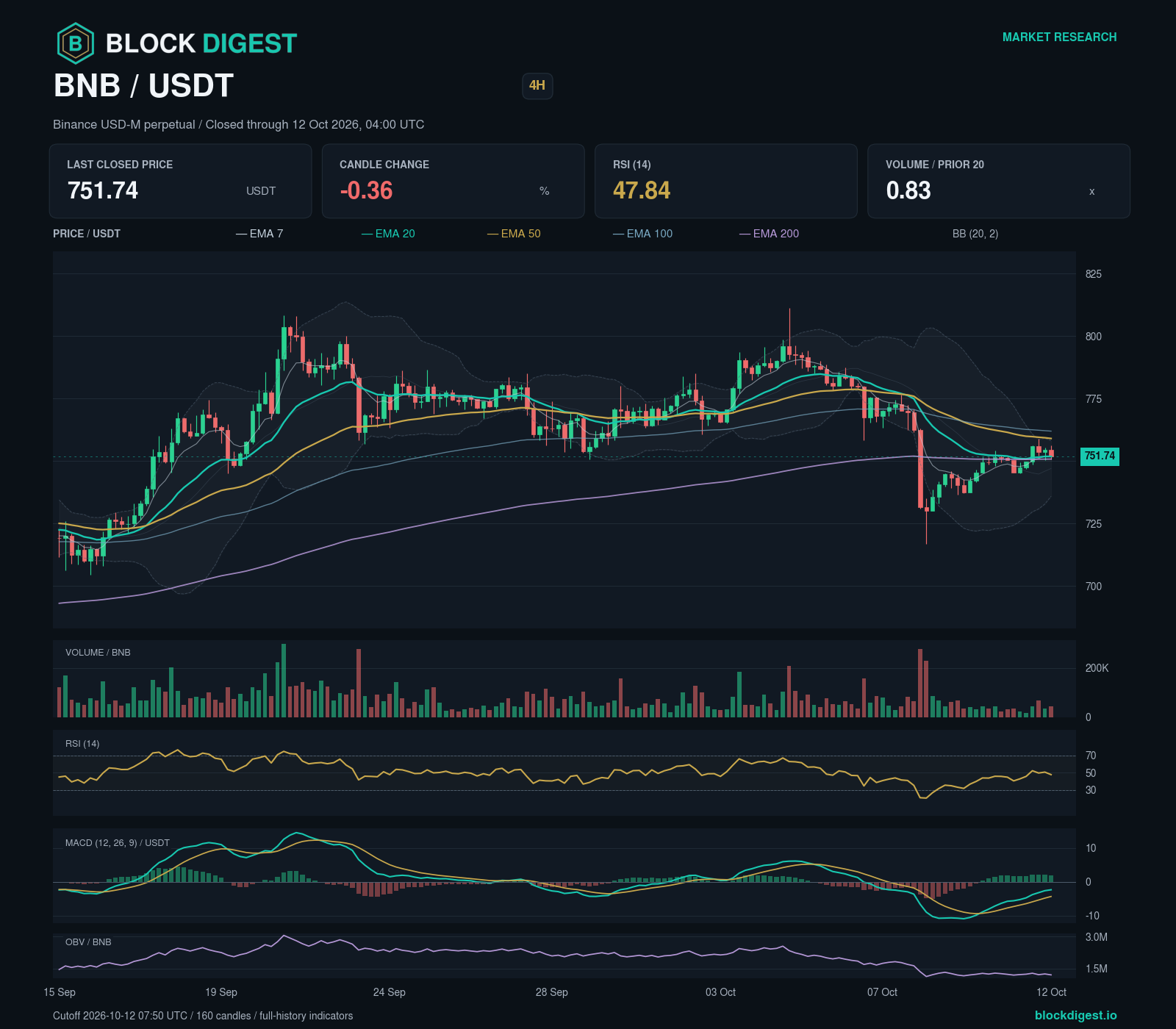Click the Cutoff 2026-10-12 footer text
This screenshot has width=1176, height=1029.
[x=203, y=1016]
